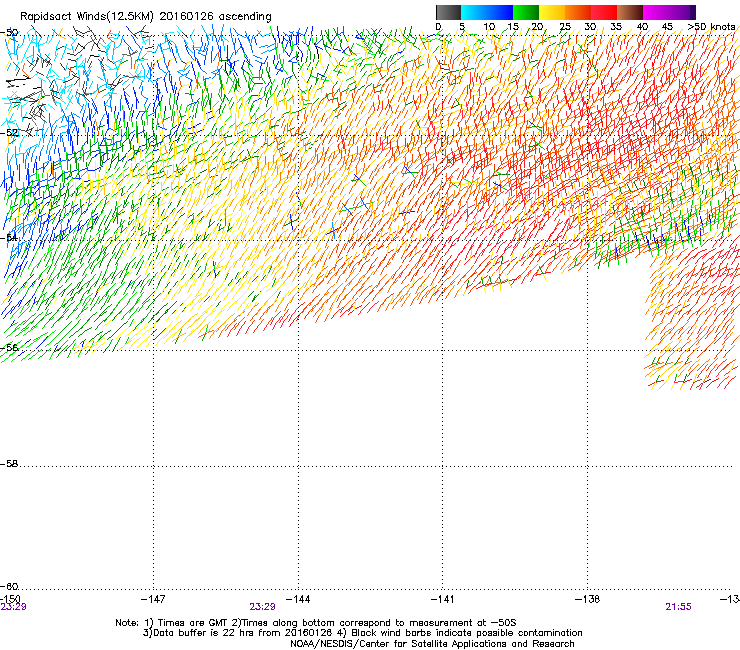Select the blue 10-15 knots legend segment
Screen dimensions: 740x650
pyautogui.click(x=500, y=12)
